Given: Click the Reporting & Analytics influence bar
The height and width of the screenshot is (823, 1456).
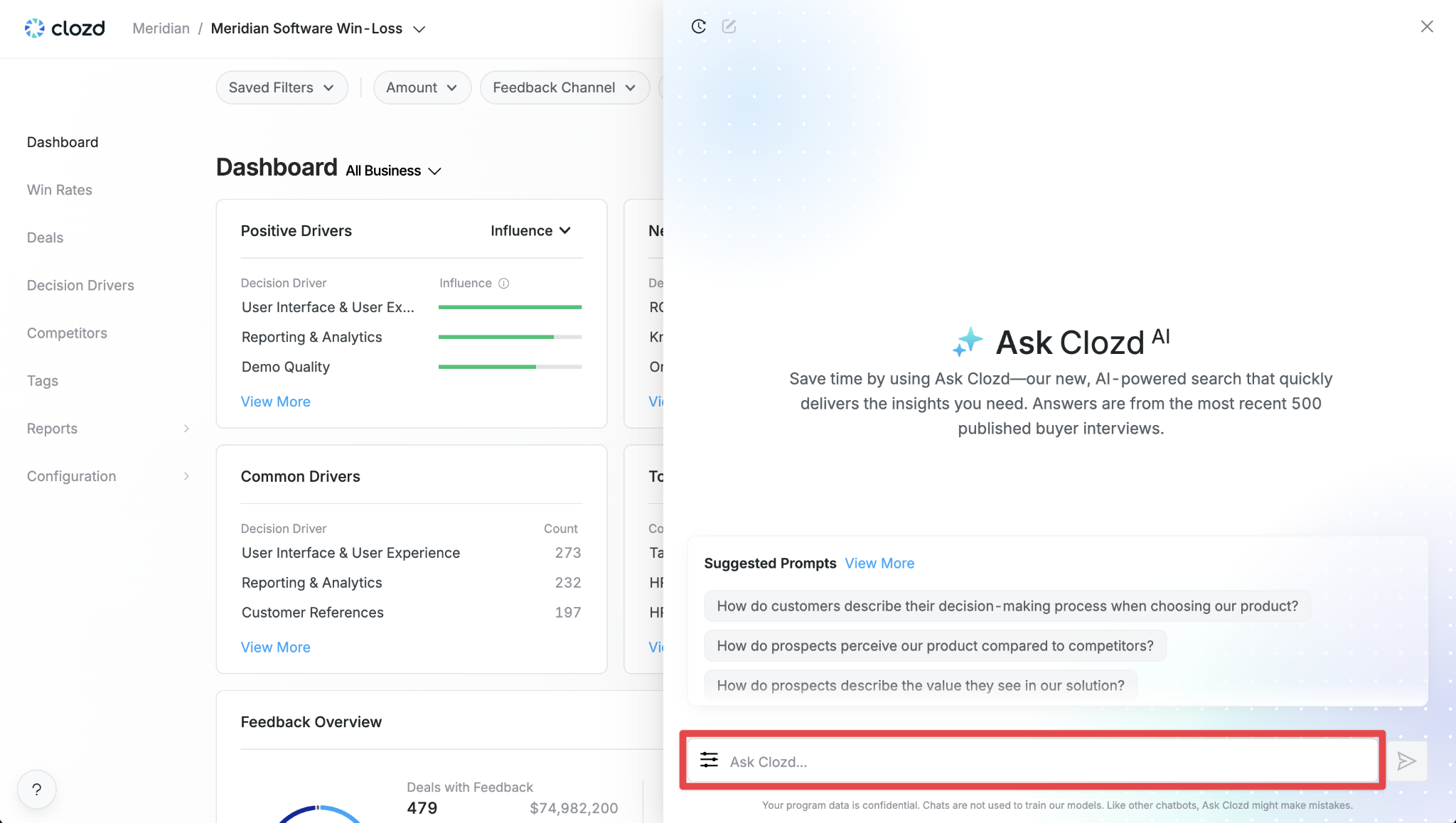Looking at the screenshot, I should (x=510, y=337).
